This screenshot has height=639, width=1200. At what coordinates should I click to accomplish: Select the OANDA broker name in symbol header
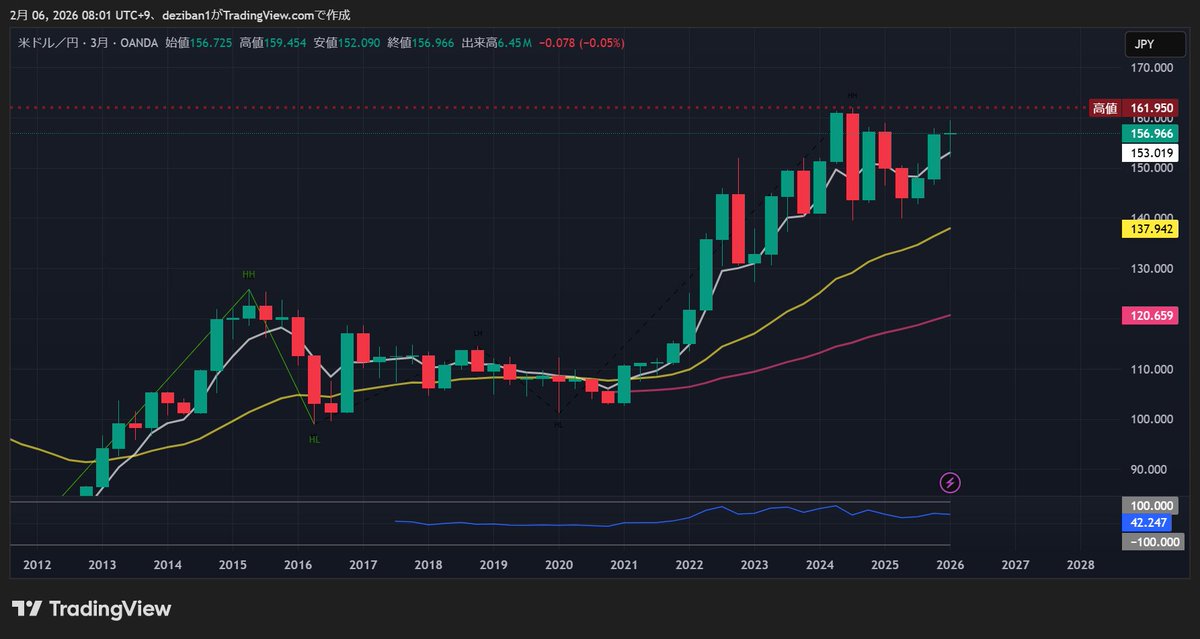point(137,43)
